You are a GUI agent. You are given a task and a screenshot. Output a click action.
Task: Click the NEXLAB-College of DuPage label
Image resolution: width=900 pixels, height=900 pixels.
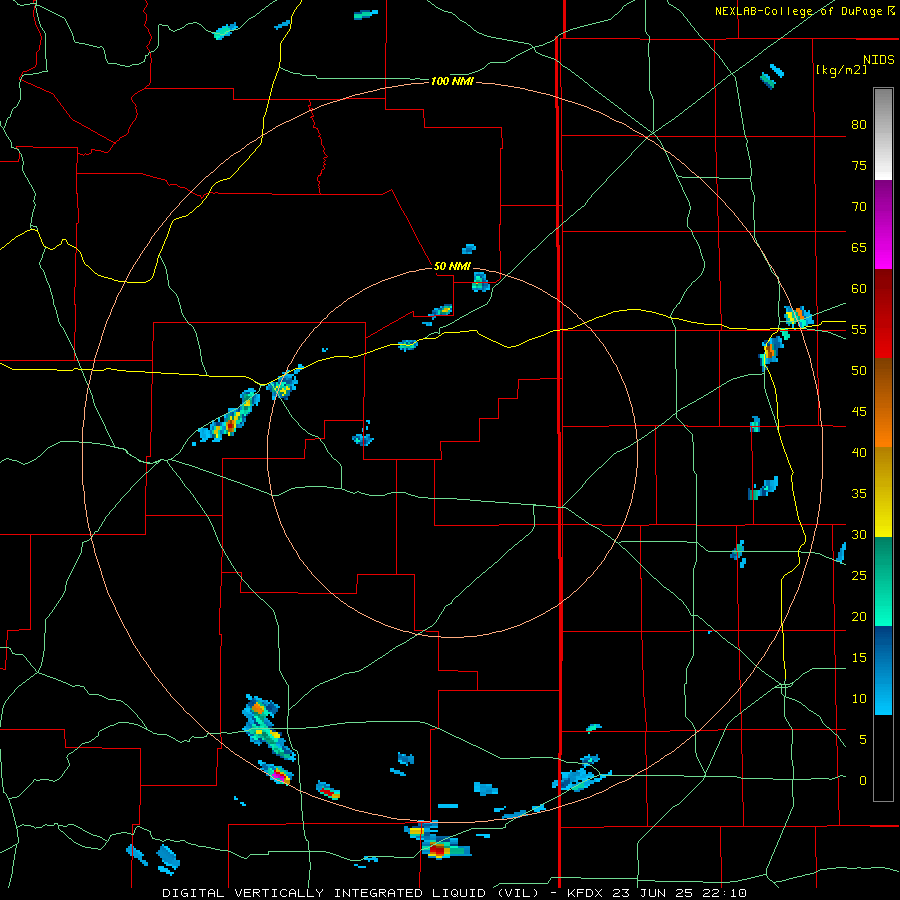(798, 11)
